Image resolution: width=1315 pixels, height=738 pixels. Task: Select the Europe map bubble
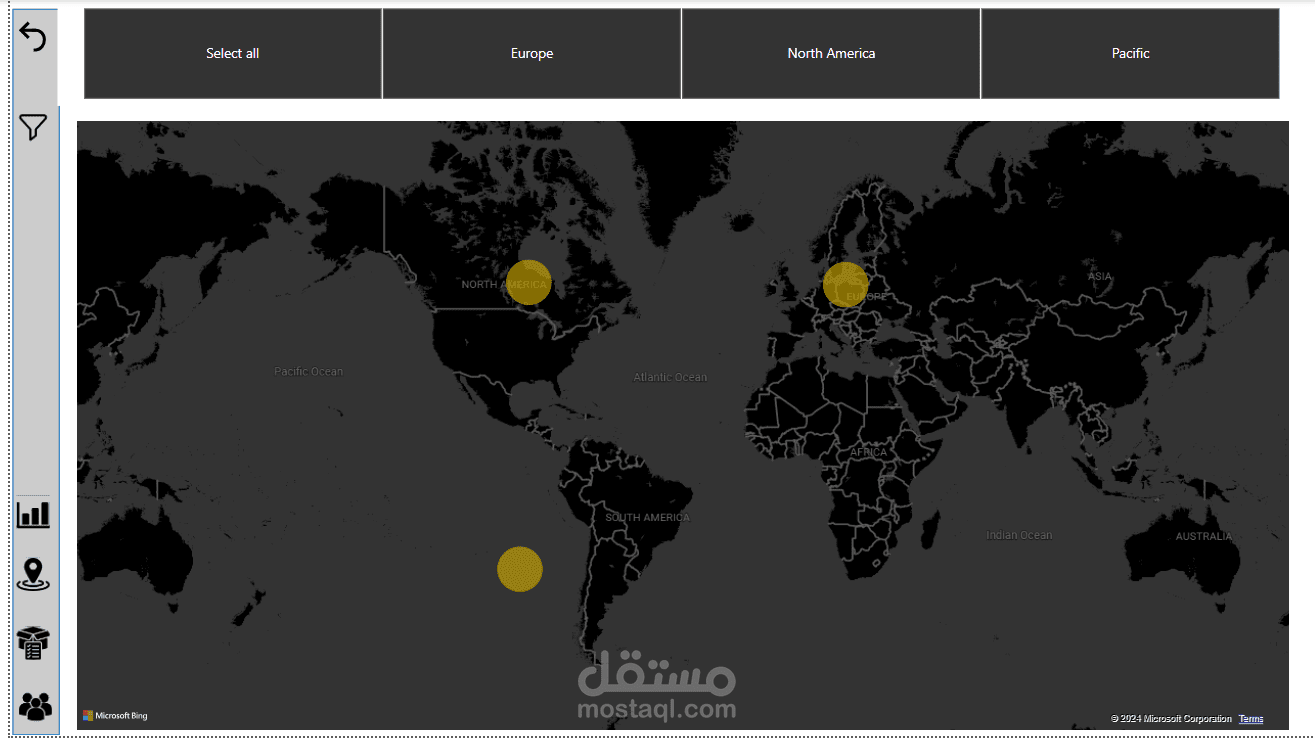[846, 284]
